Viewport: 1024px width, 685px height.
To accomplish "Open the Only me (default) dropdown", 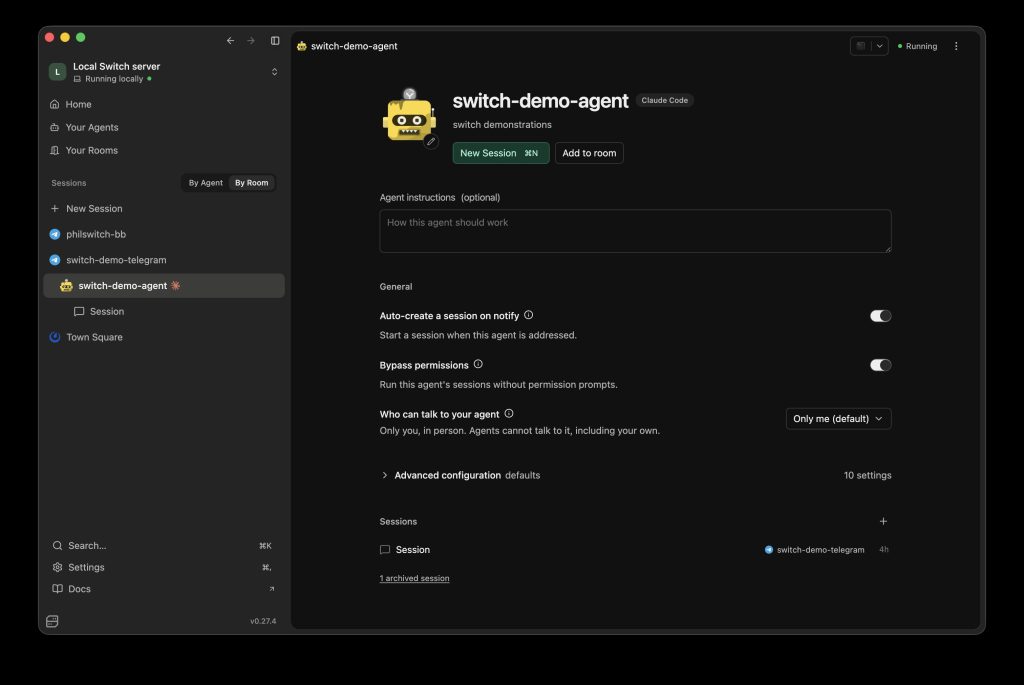I will point(839,419).
